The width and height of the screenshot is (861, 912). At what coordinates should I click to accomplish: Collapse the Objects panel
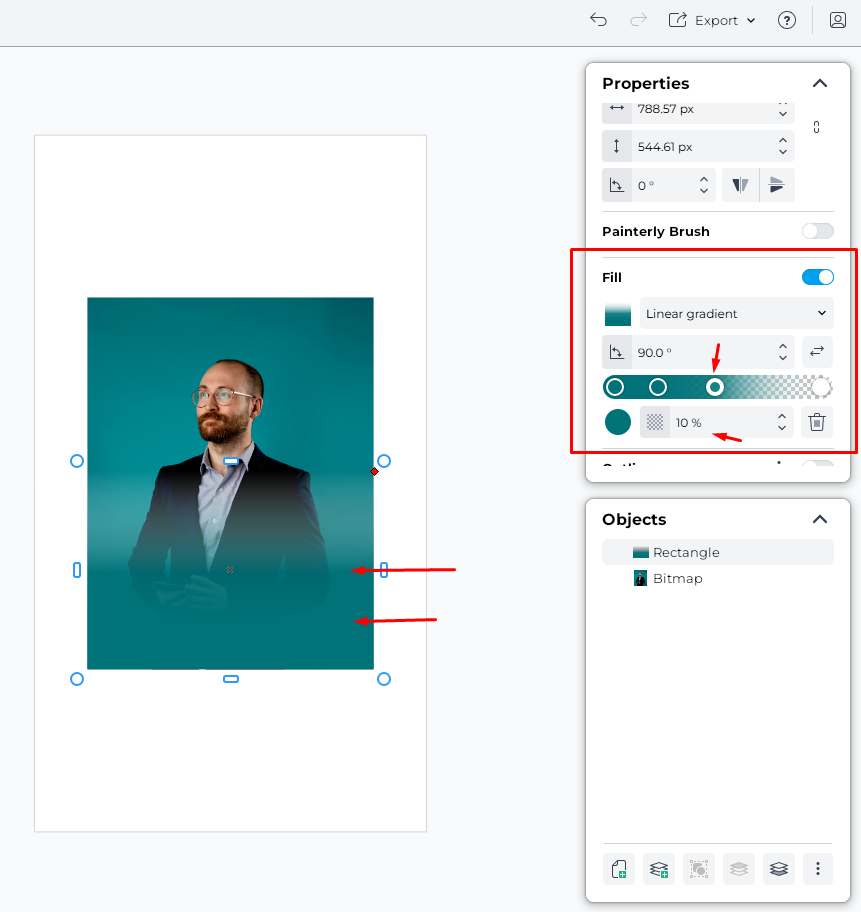click(819, 520)
